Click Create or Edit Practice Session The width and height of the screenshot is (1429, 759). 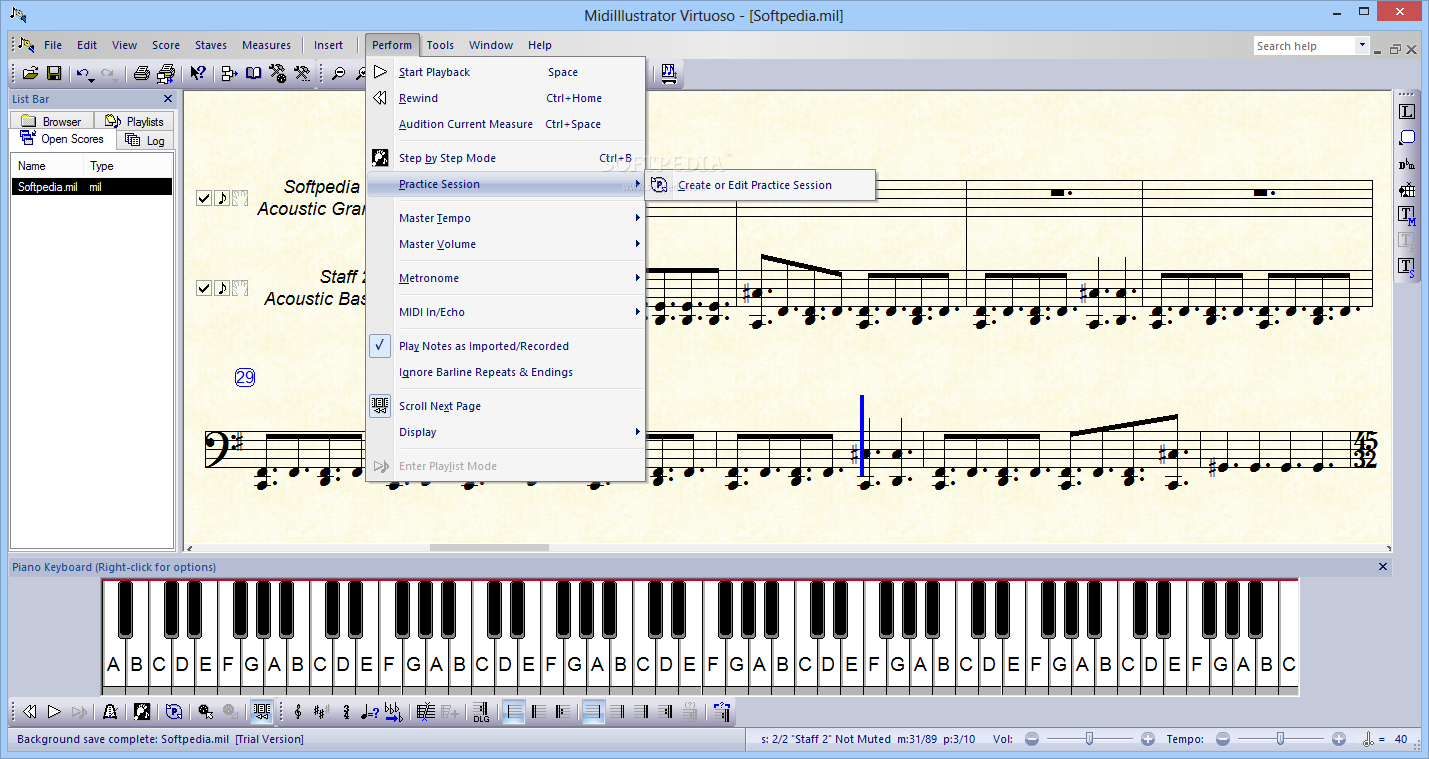(761, 185)
